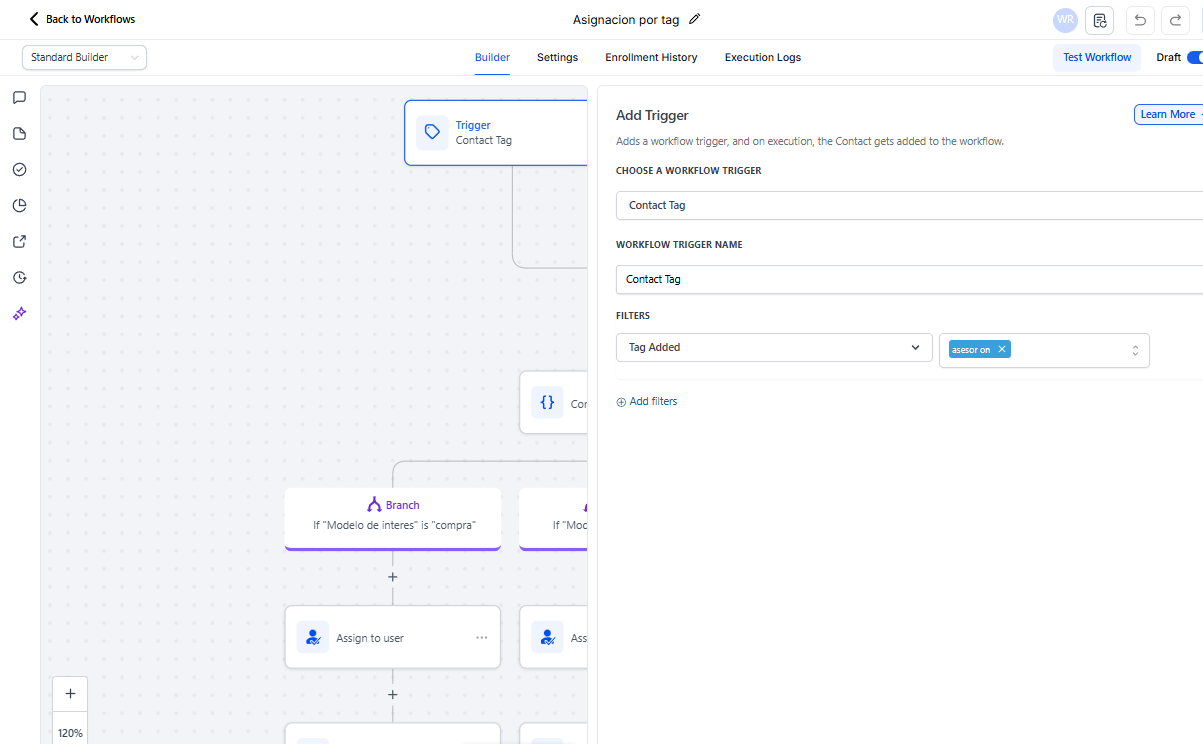Click the pie chart stats icon in sidebar

[19, 206]
